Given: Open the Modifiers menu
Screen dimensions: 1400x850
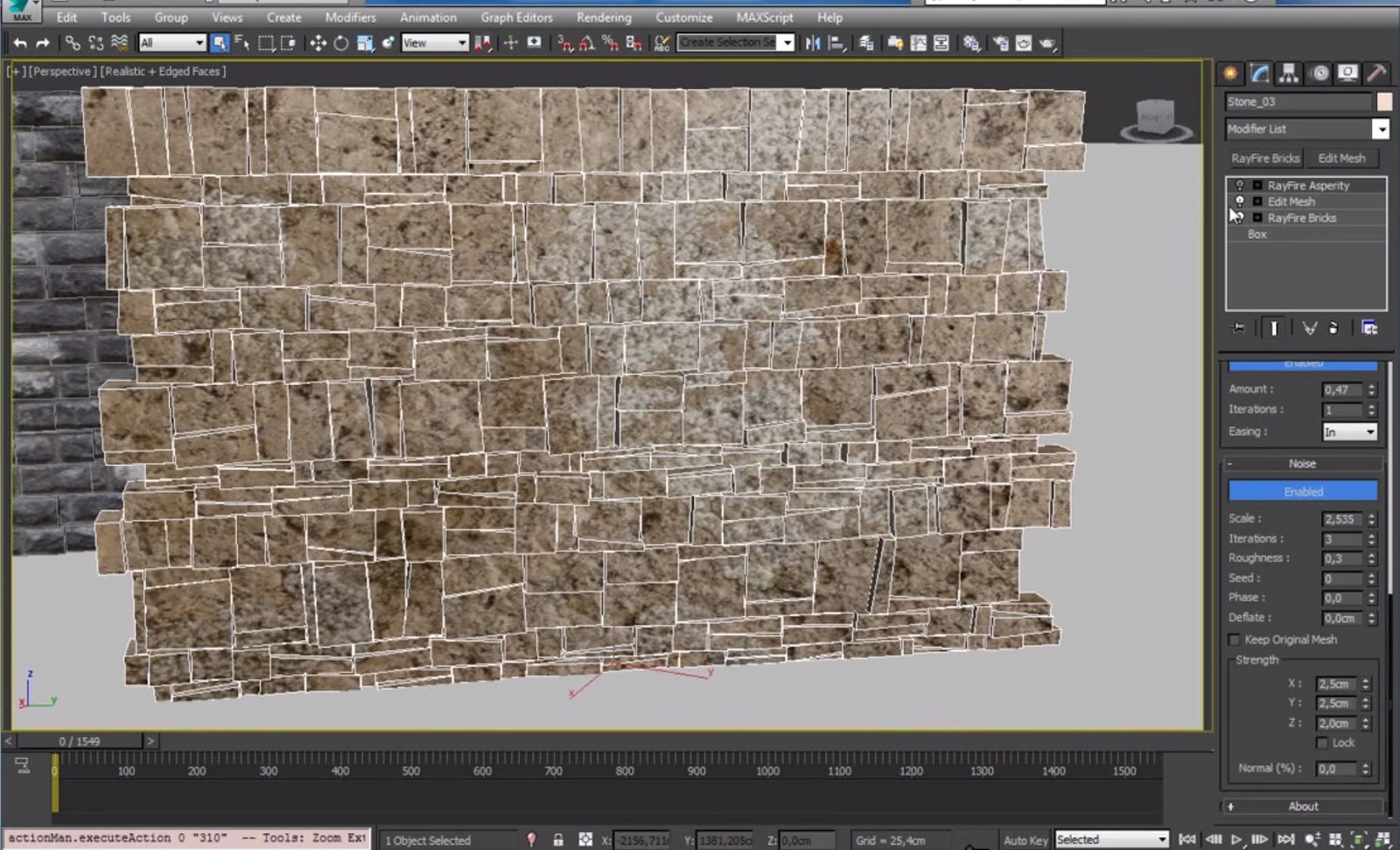Looking at the screenshot, I should [x=350, y=17].
